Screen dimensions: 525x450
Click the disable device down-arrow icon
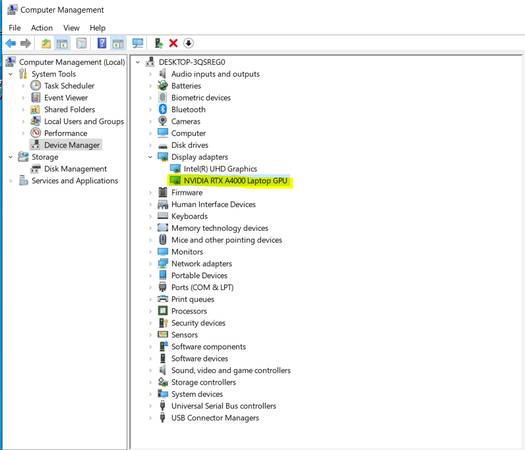[189, 43]
